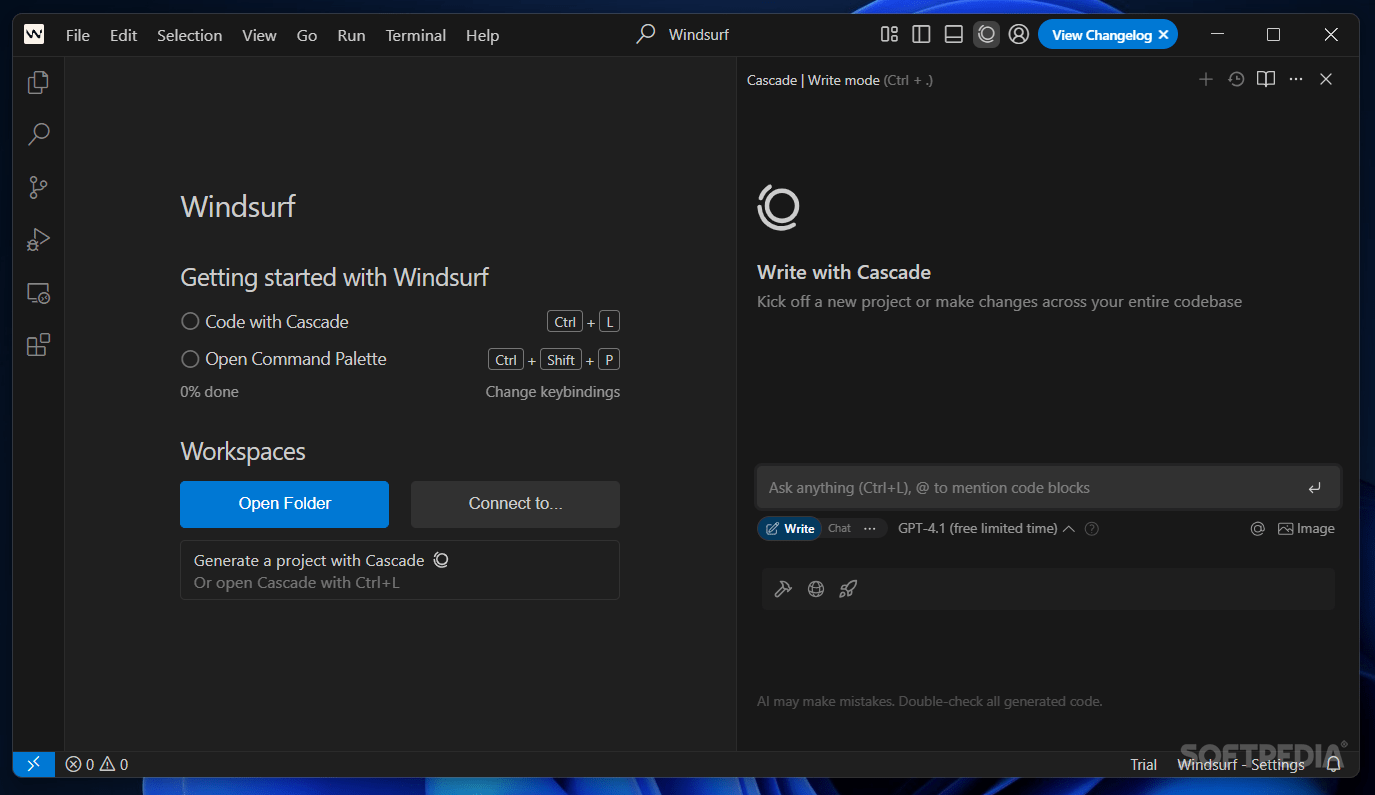Open the Change keybindings link
The height and width of the screenshot is (795, 1375).
553,392
